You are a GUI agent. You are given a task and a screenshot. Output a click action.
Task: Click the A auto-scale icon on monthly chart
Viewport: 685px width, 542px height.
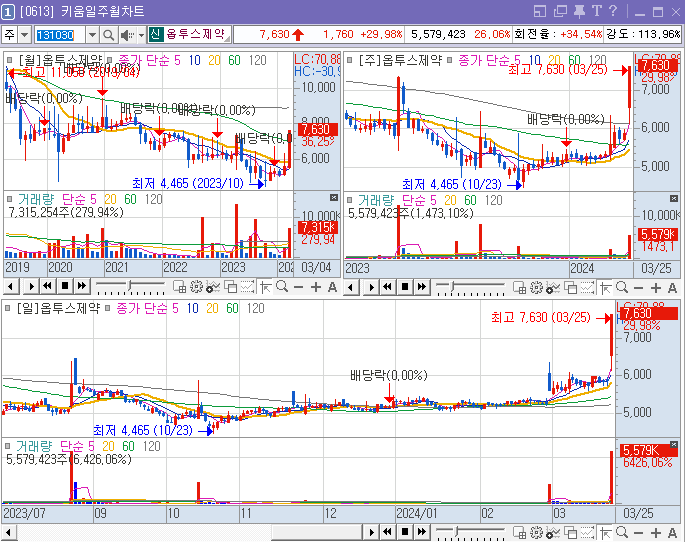[332, 287]
